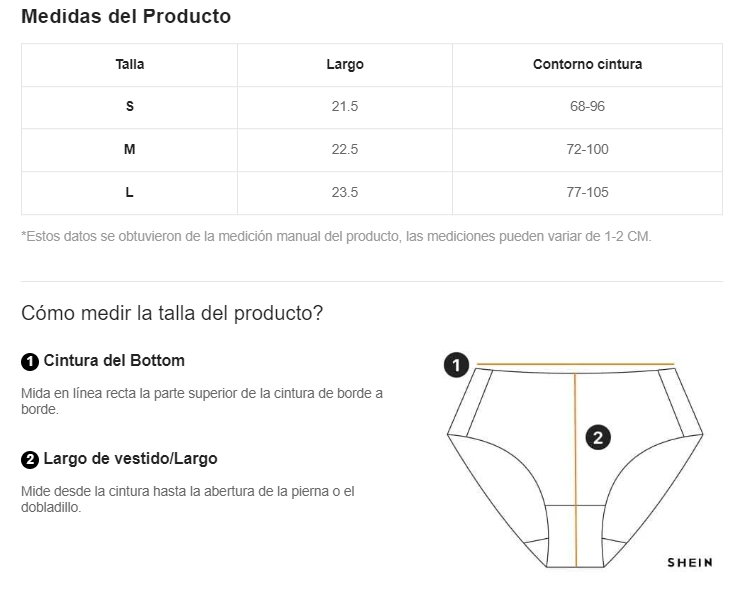The width and height of the screenshot is (743, 591).
Task: Choose the L size row label
Action: point(130,193)
